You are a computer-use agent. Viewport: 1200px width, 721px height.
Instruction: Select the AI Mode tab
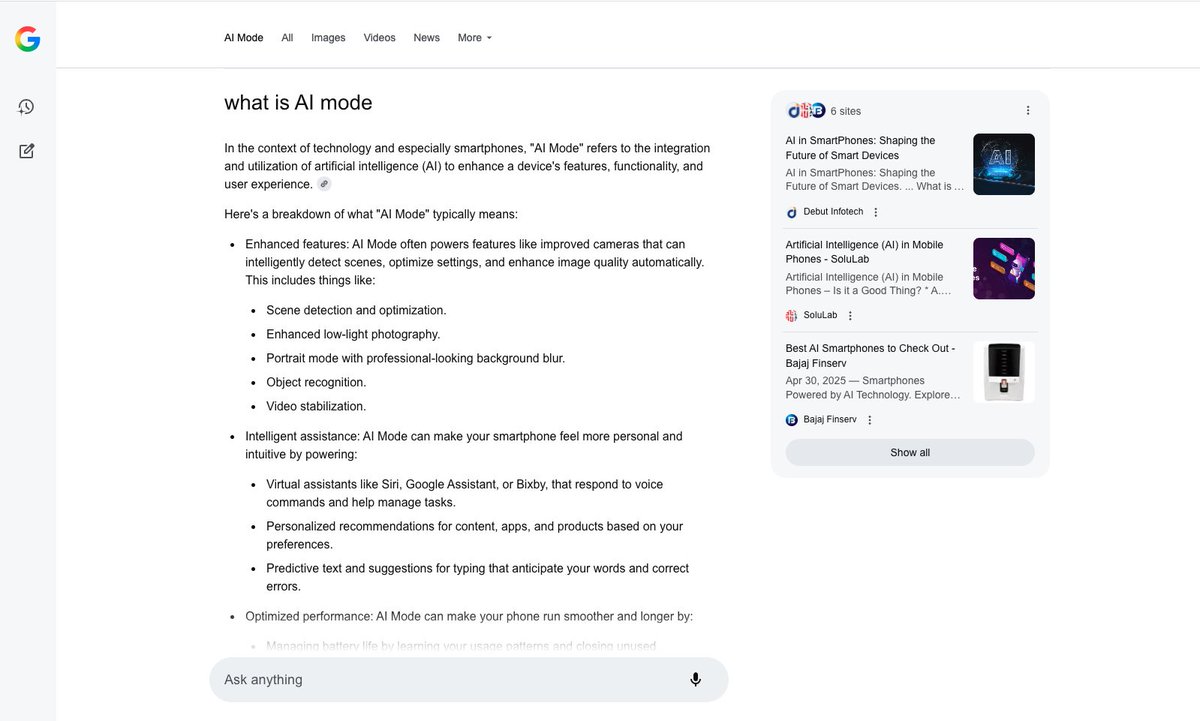244,38
